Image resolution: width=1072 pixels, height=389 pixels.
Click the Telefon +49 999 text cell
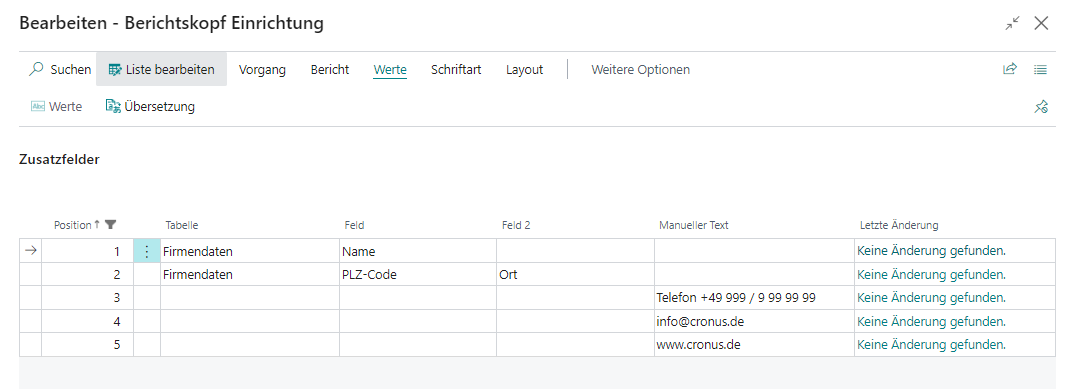click(x=754, y=298)
